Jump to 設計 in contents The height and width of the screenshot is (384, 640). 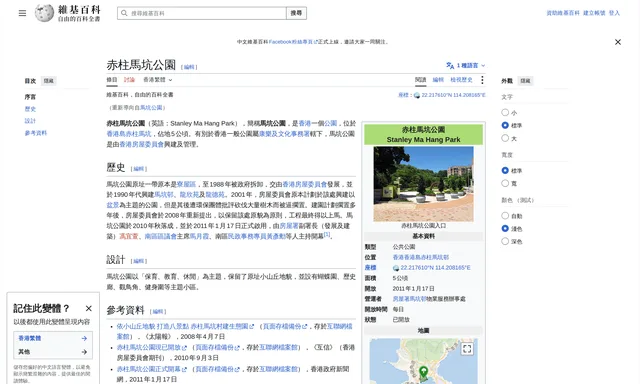point(30,121)
